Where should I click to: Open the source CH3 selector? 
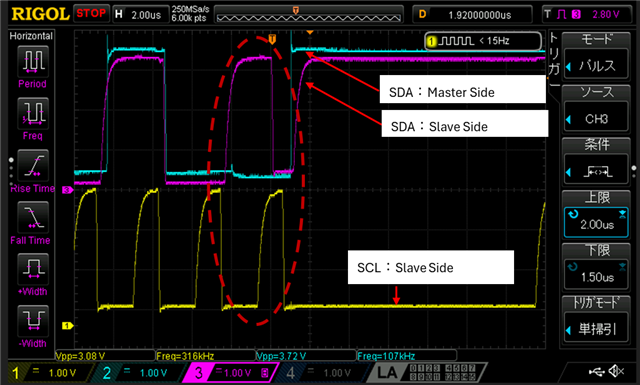coord(596,119)
